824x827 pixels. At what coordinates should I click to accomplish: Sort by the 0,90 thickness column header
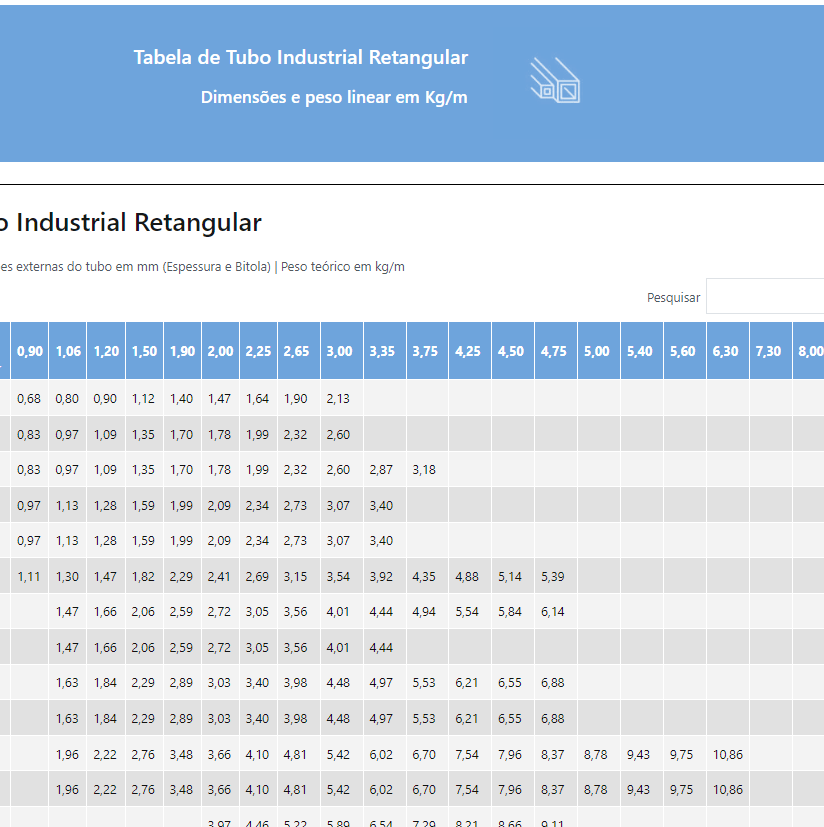coord(30,351)
